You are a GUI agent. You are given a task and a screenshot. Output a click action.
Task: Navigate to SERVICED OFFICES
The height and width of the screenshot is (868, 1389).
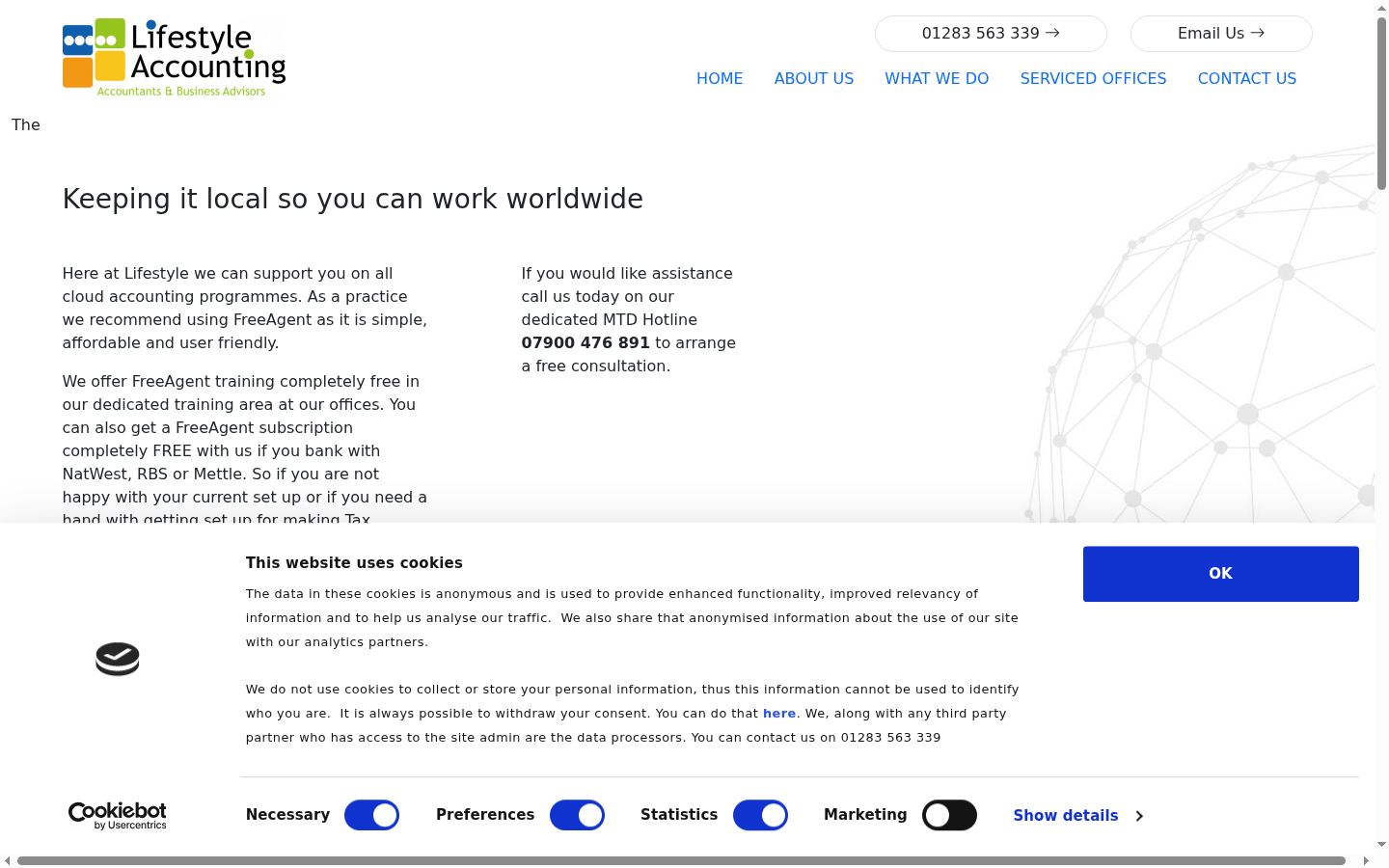coord(1093,79)
